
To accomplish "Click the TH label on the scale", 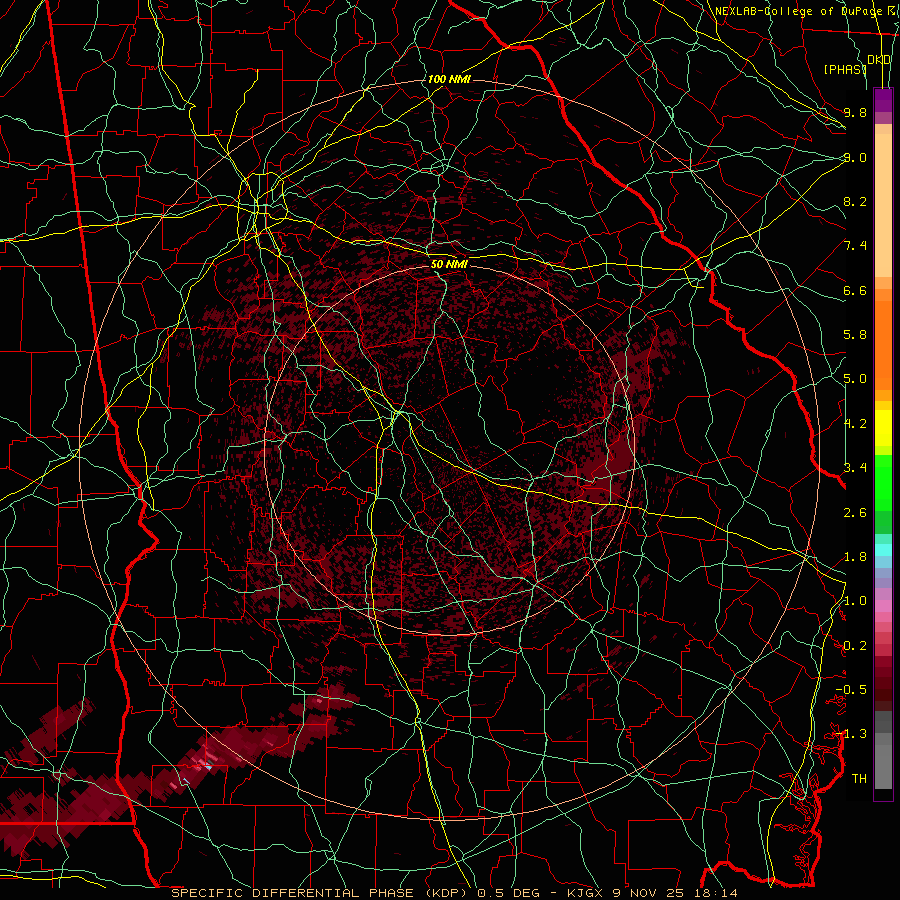I will click(859, 779).
